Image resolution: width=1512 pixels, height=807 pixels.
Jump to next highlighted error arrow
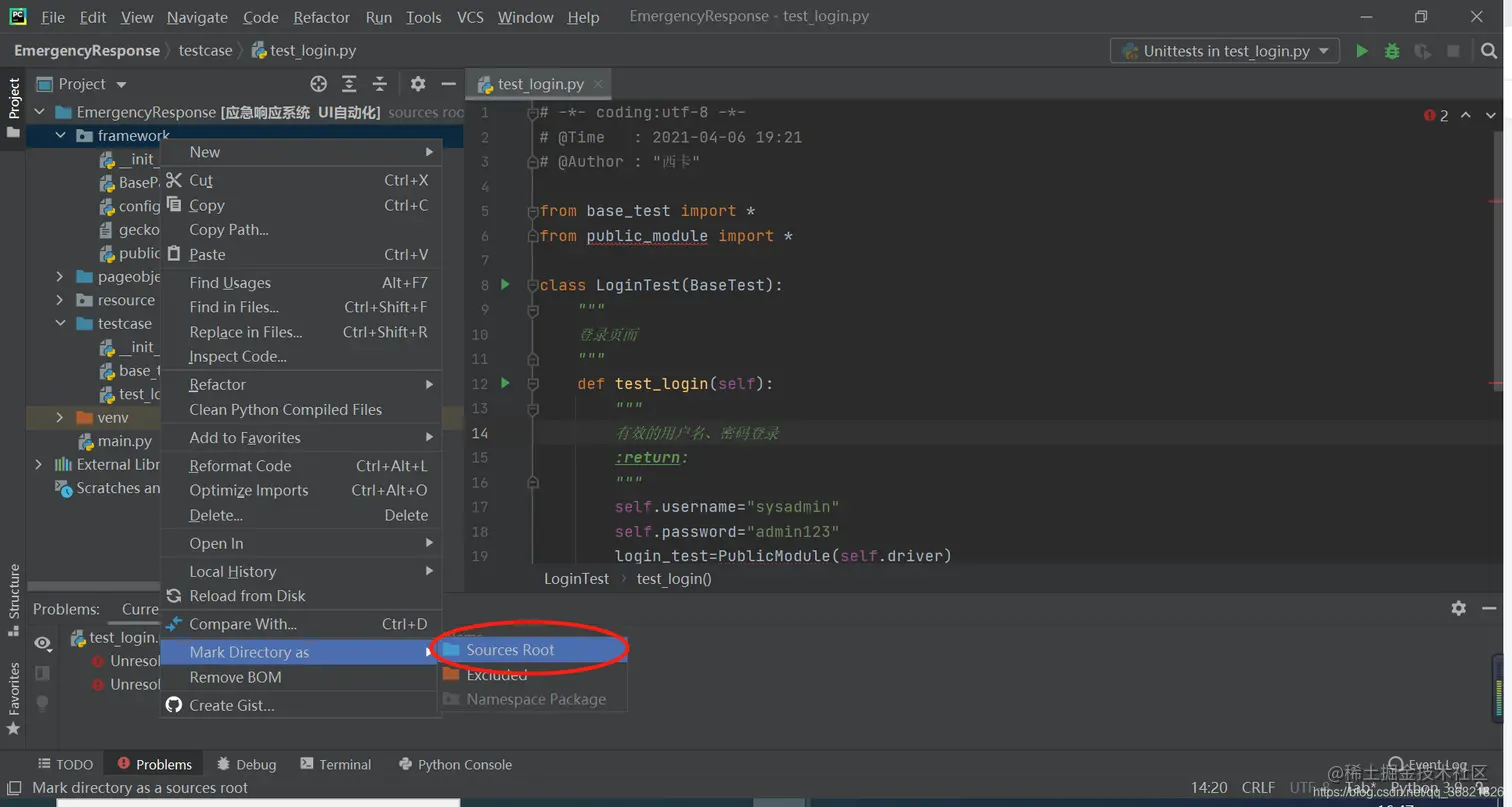[x=1491, y=115]
